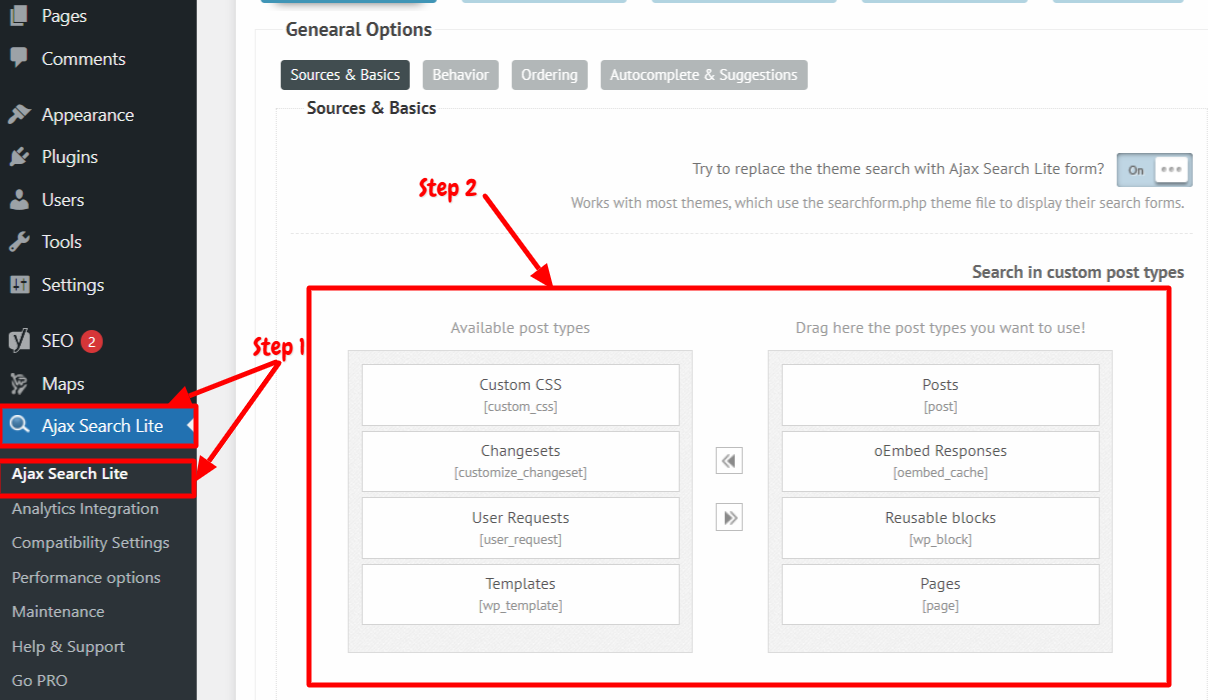
Task: Click the move-left double arrow button
Action: (729, 461)
